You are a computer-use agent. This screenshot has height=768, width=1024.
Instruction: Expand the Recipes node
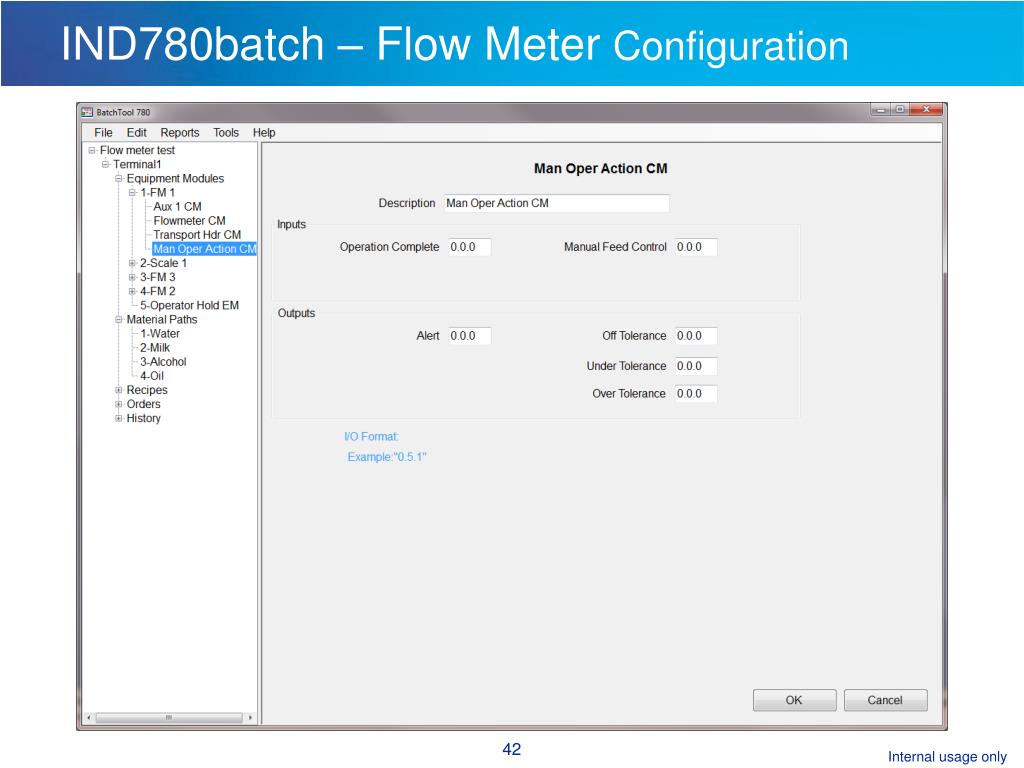(x=119, y=390)
